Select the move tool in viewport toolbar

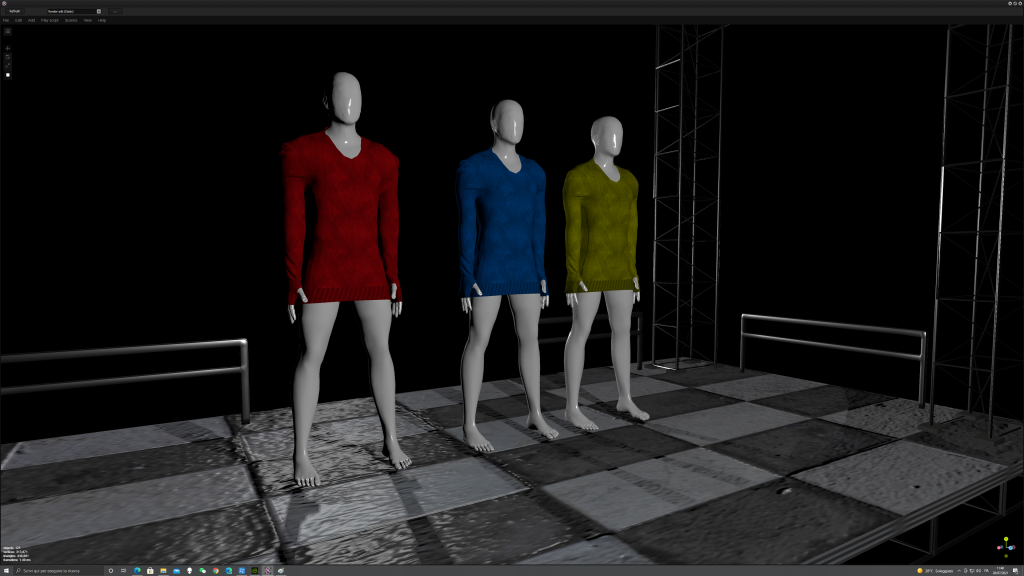point(8,48)
